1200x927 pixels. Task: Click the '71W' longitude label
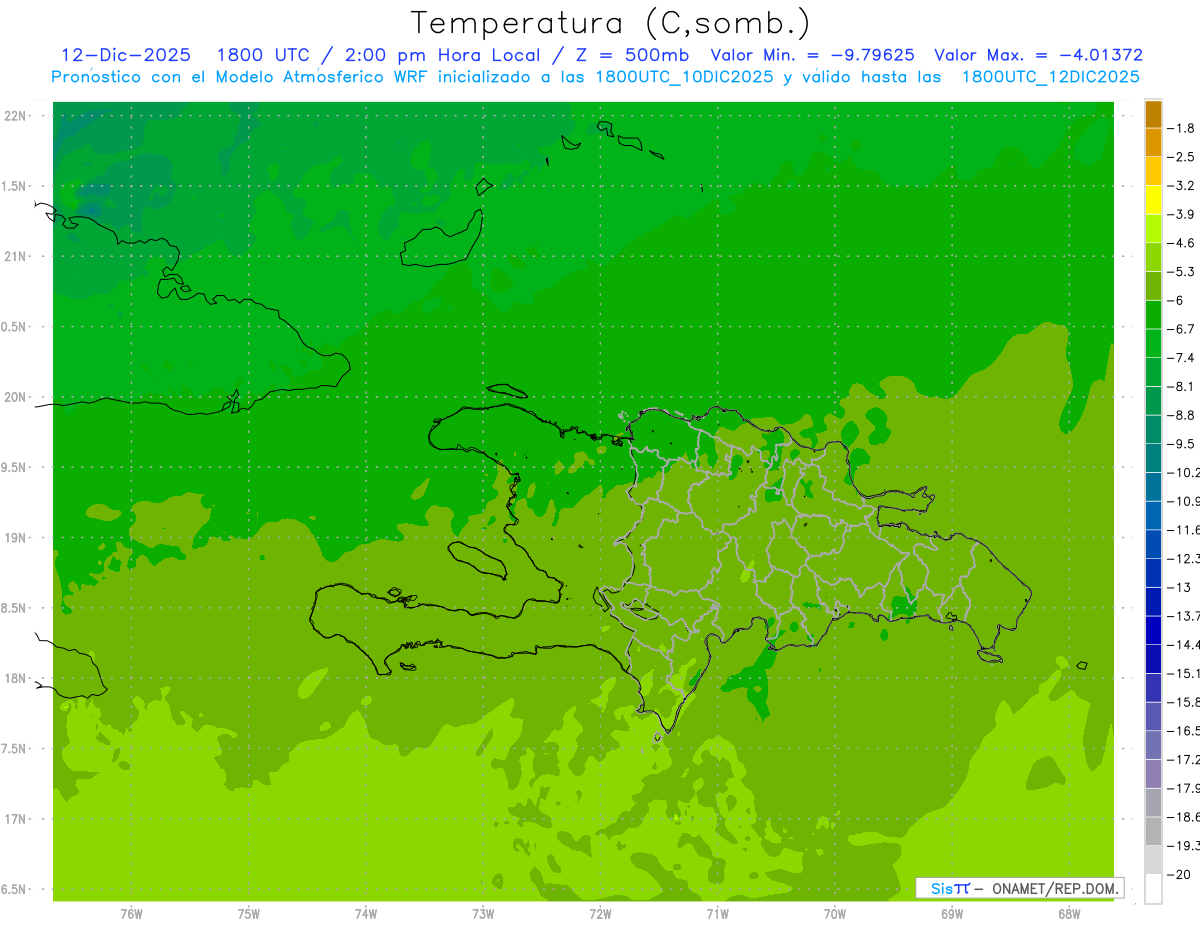[717, 913]
